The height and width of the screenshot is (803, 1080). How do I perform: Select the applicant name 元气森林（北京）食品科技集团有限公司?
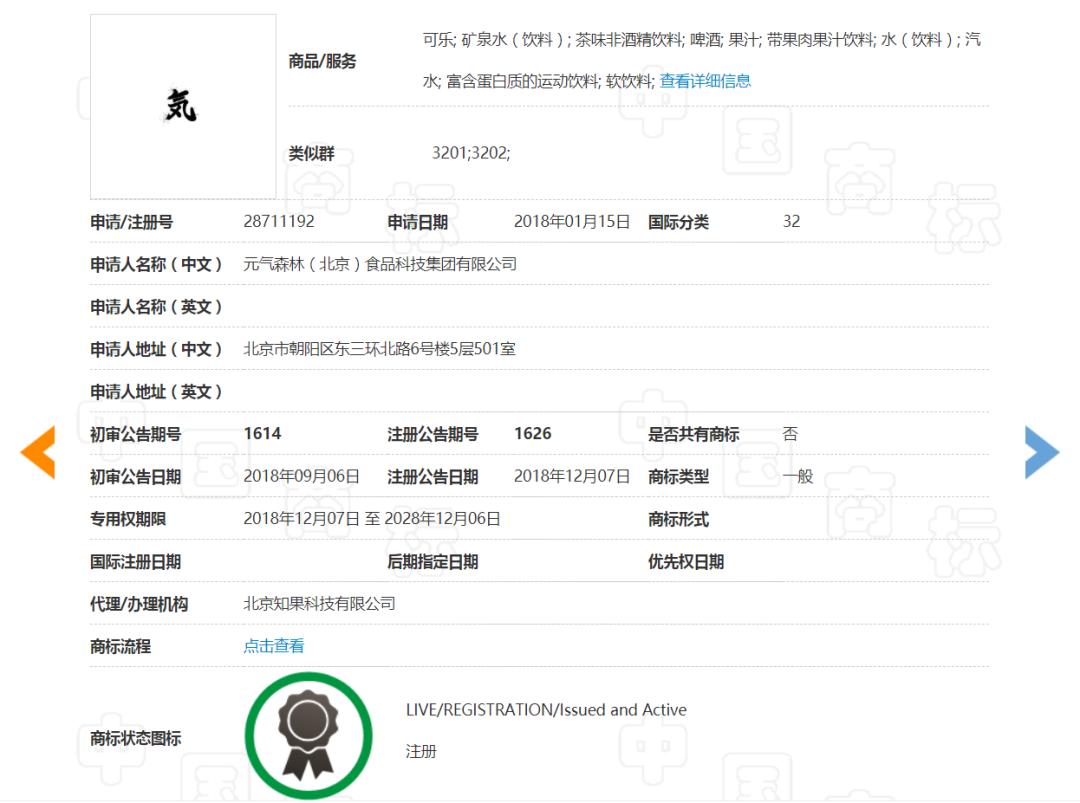point(380,264)
